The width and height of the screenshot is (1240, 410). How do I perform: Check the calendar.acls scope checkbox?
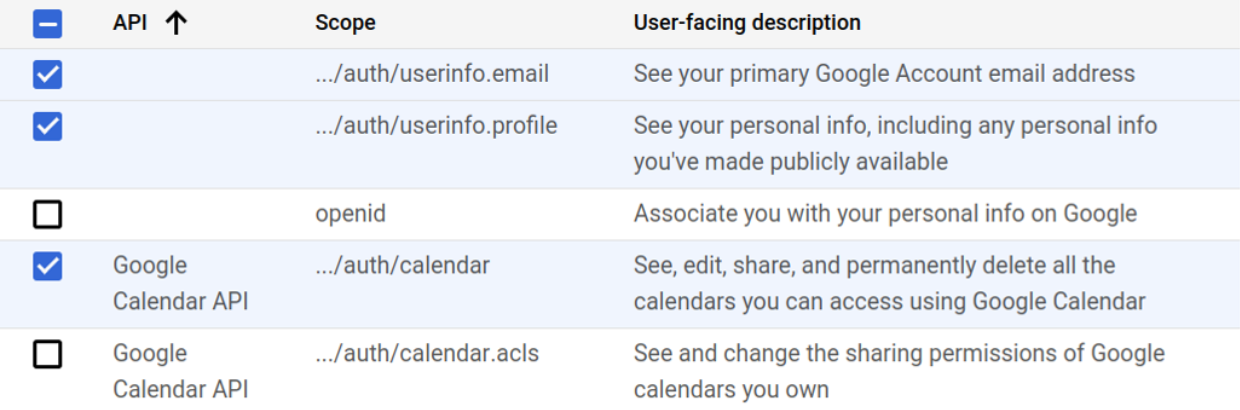[47, 354]
